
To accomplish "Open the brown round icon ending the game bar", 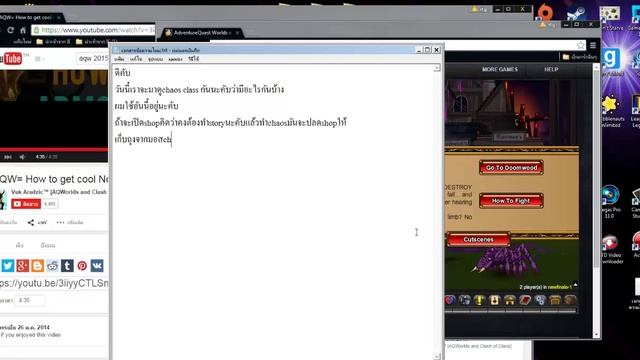I will (570, 300).
